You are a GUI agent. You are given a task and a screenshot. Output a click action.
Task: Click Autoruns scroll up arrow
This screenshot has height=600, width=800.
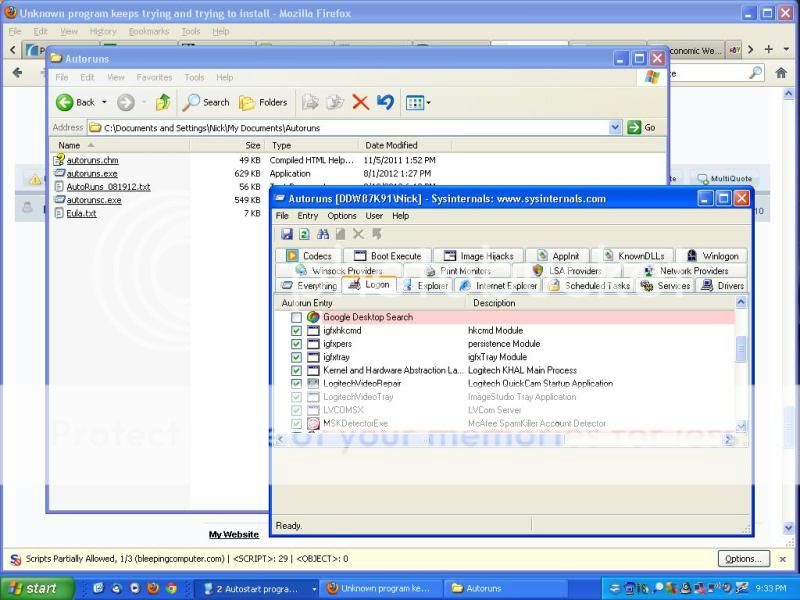click(x=741, y=303)
